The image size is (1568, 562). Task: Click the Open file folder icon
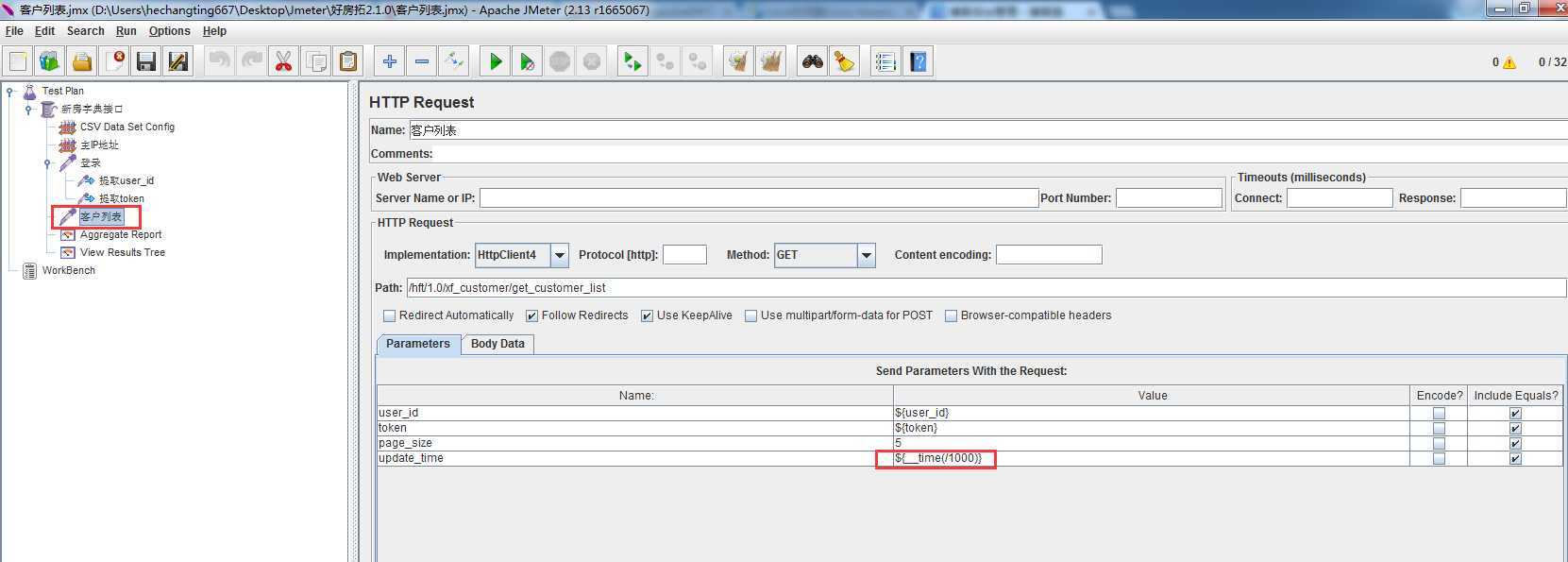[82, 61]
